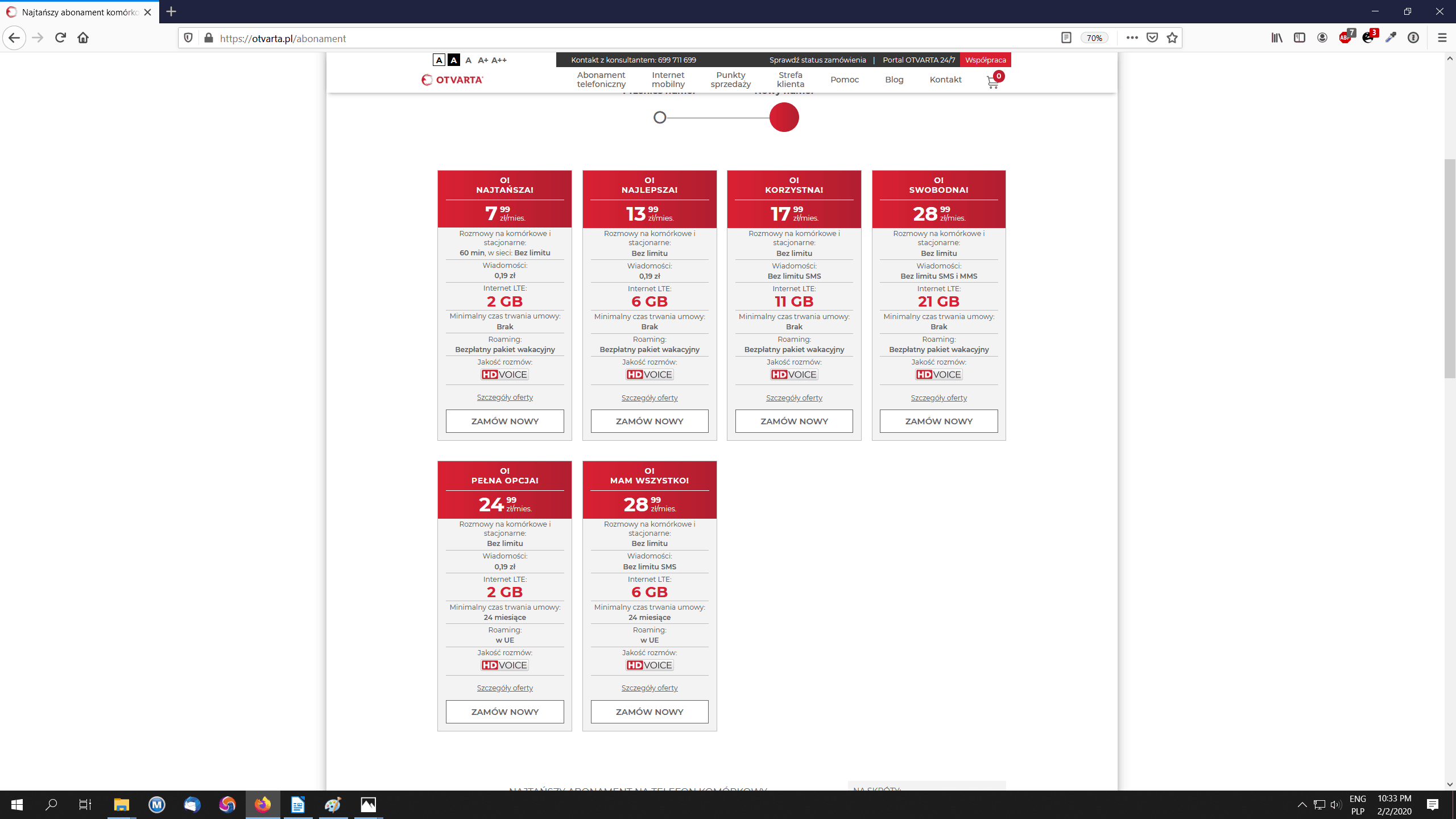Show hidden system tray icons
Viewport: 1456px width, 819px height.
[1302, 805]
